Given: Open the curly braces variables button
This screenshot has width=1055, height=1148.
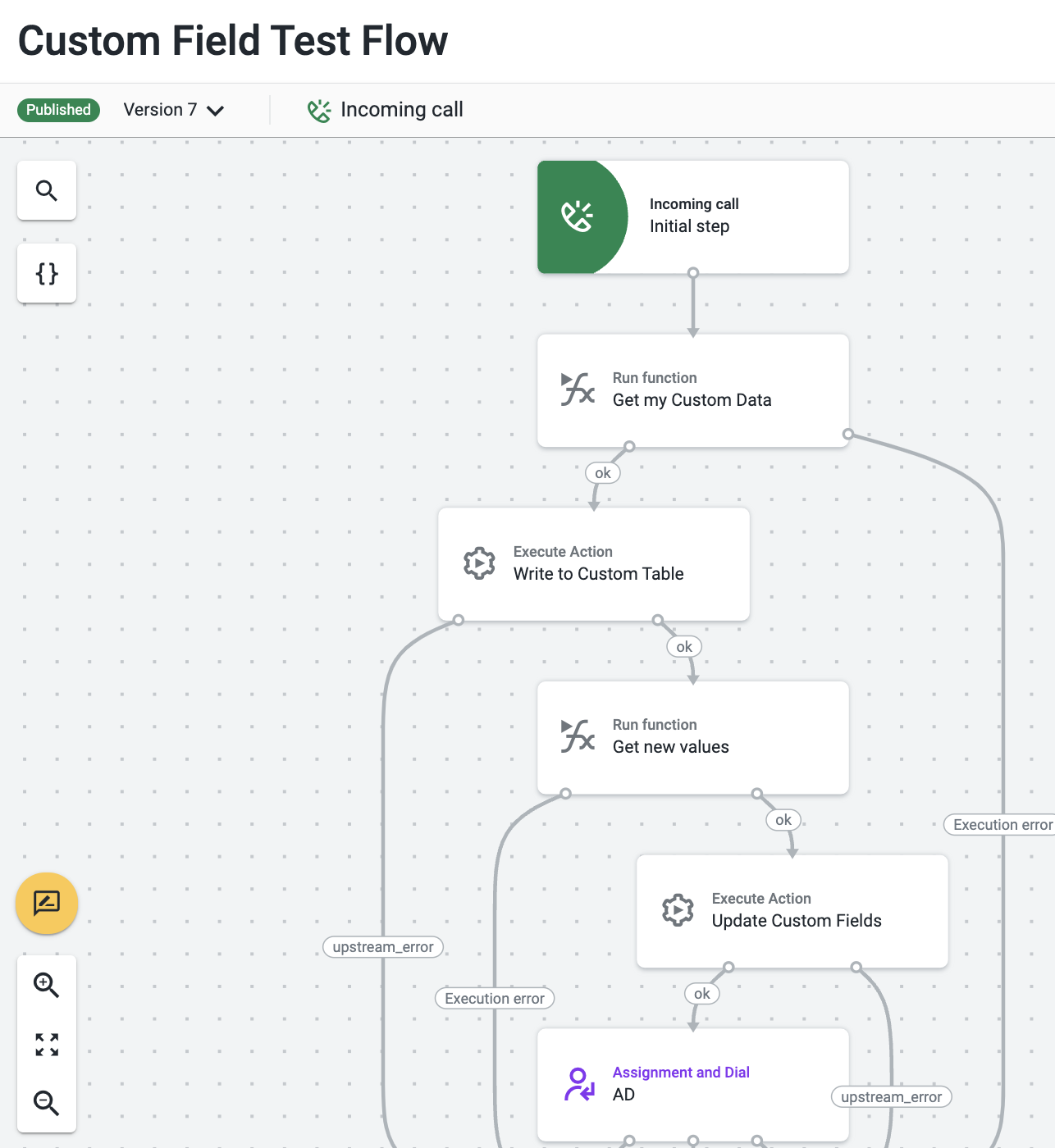Looking at the screenshot, I should (47, 273).
